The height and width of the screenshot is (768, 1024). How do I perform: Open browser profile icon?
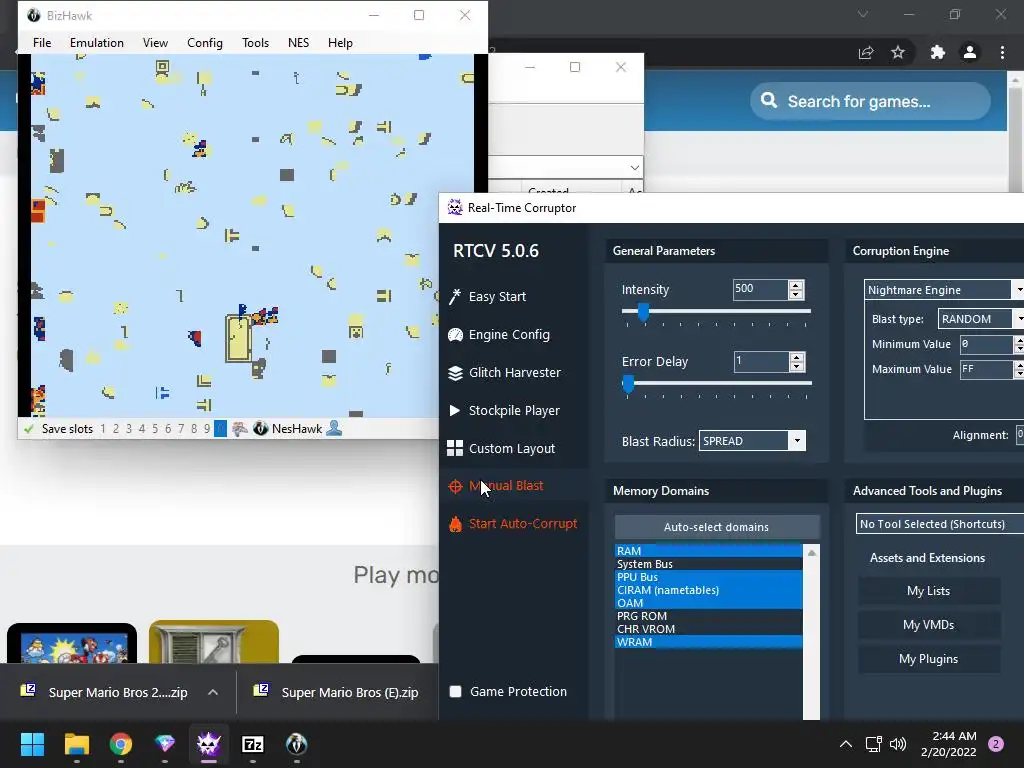click(970, 52)
